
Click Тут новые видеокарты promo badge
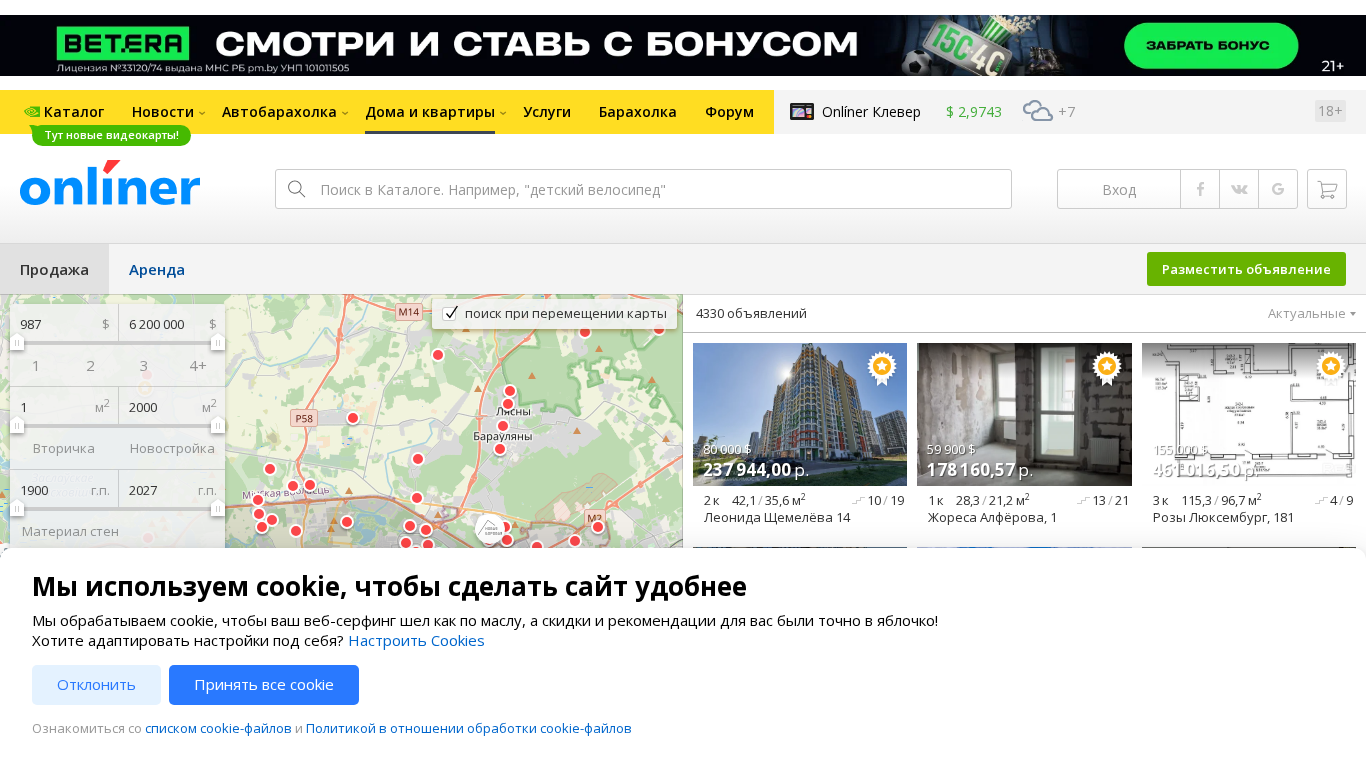tap(111, 135)
